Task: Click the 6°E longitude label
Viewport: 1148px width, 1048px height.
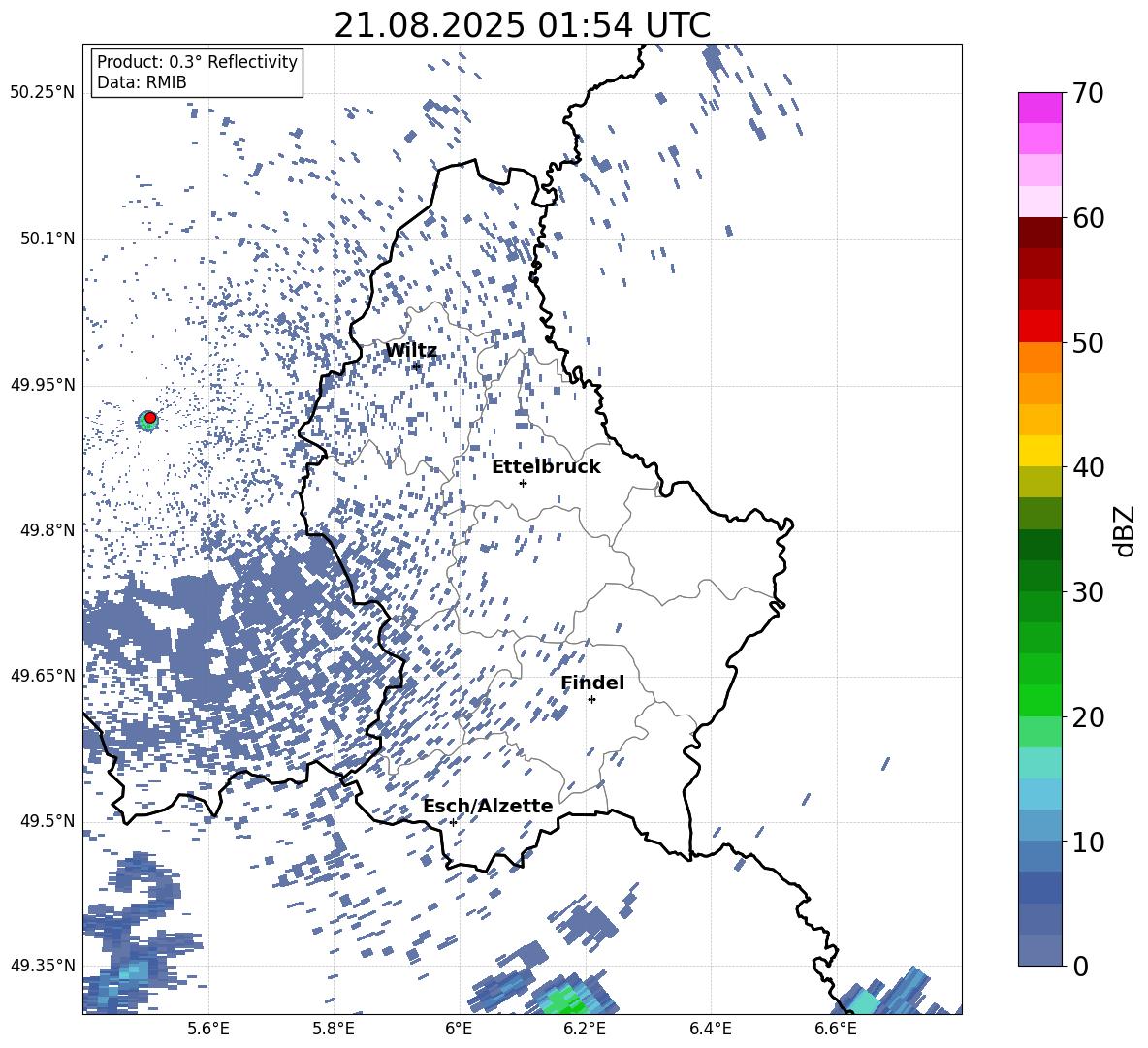Action: pos(459,1029)
